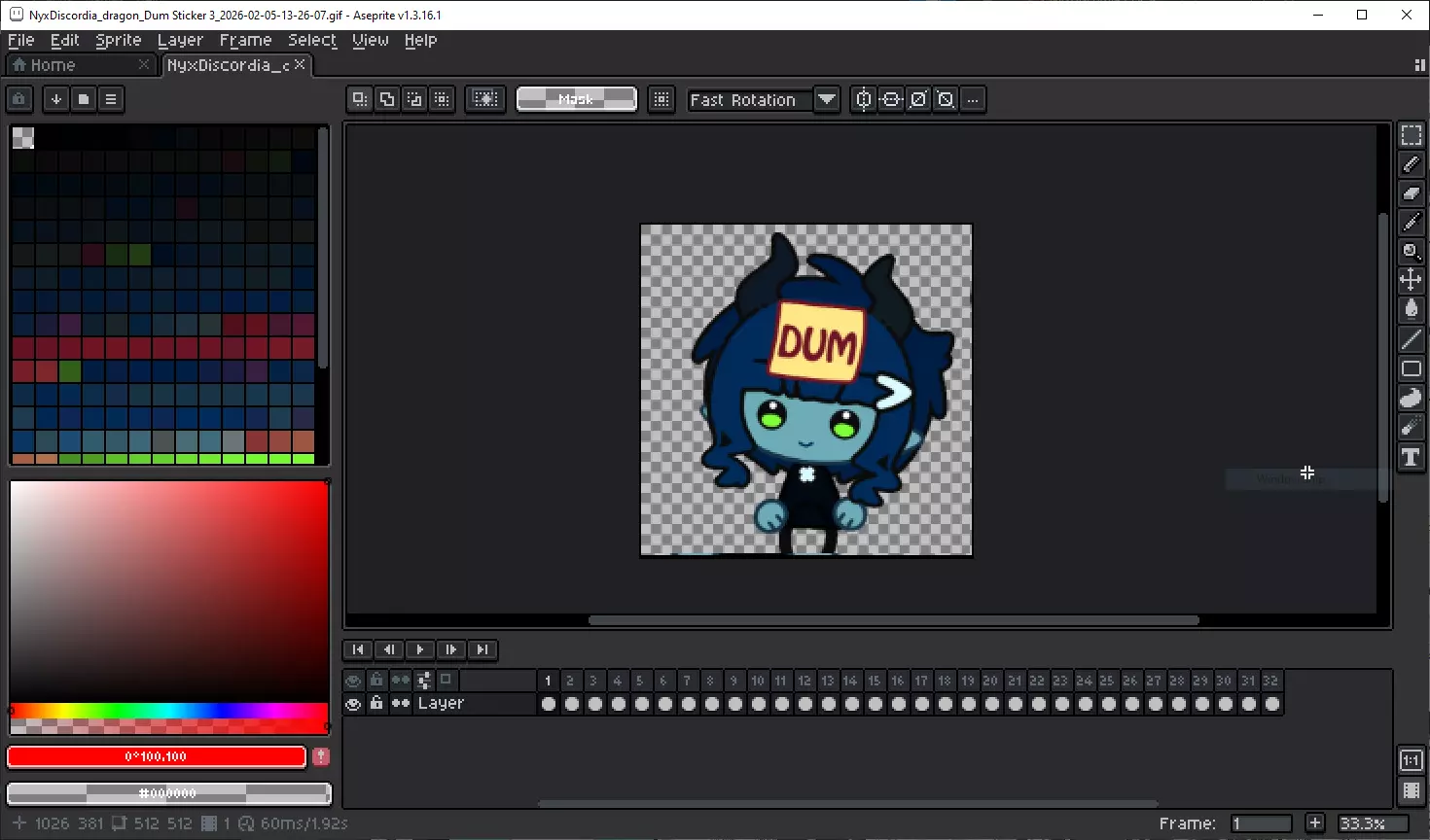Pick the Eyedropper tool
This screenshot has width=1430, height=840.
coord(1411,223)
